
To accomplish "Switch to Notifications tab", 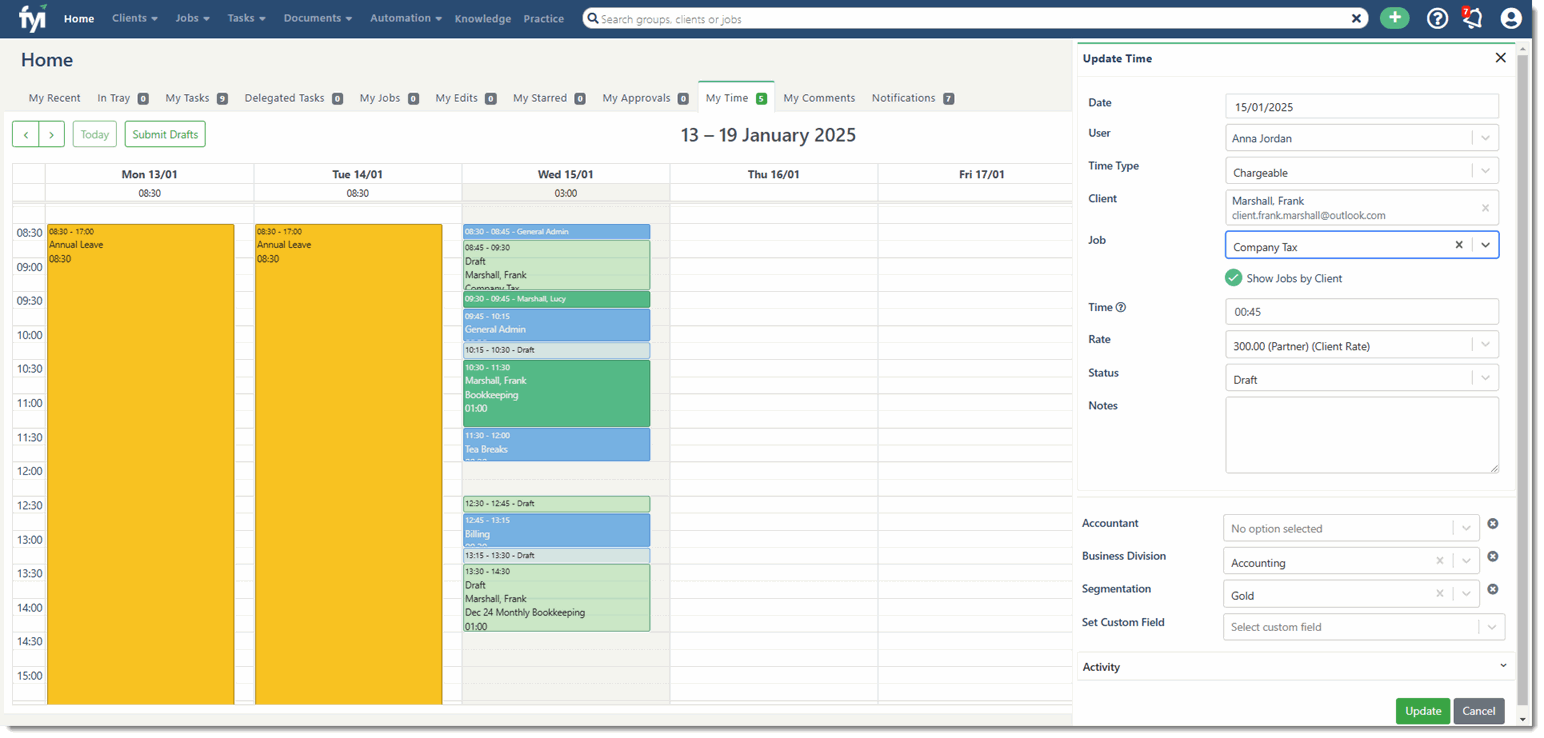I will pyautogui.click(x=912, y=98).
